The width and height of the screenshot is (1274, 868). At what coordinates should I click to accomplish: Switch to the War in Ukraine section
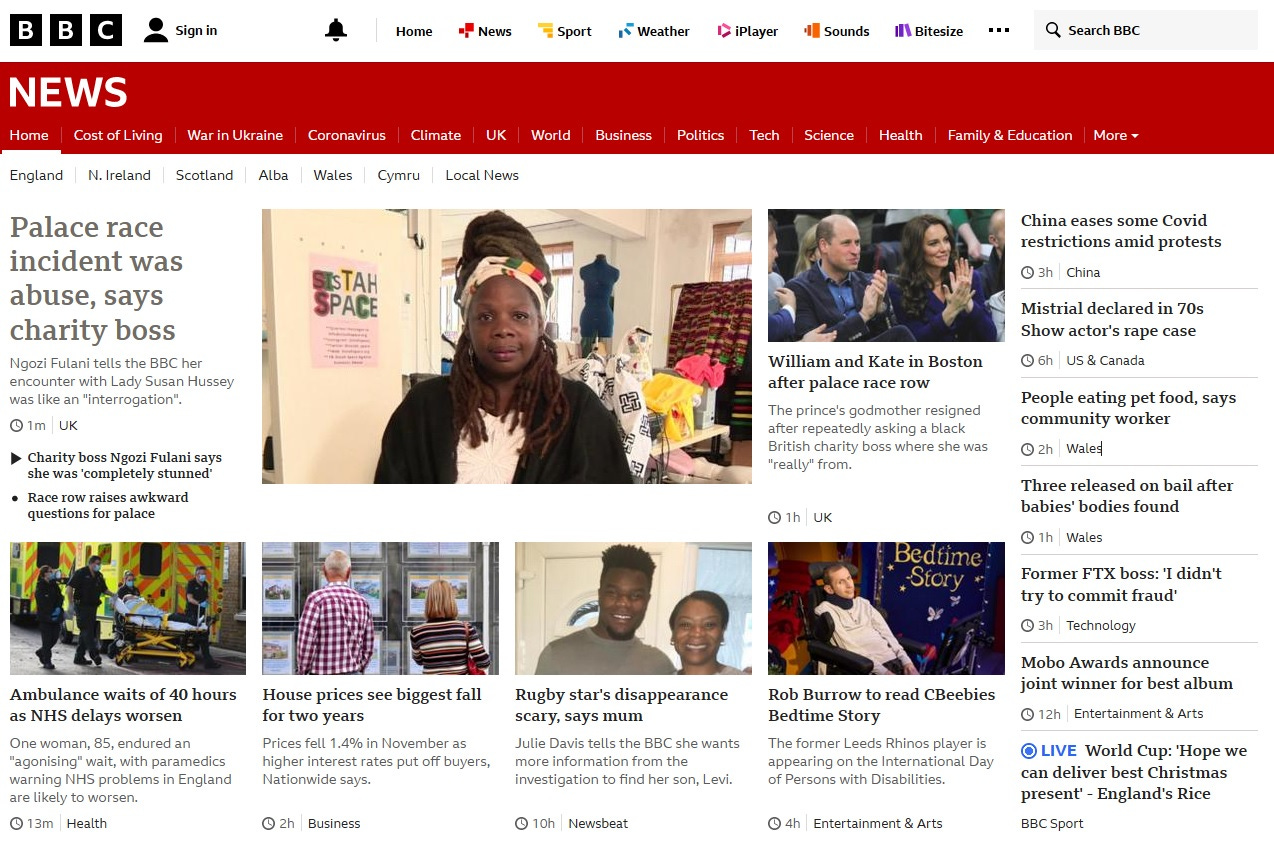click(x=235, y=135)
